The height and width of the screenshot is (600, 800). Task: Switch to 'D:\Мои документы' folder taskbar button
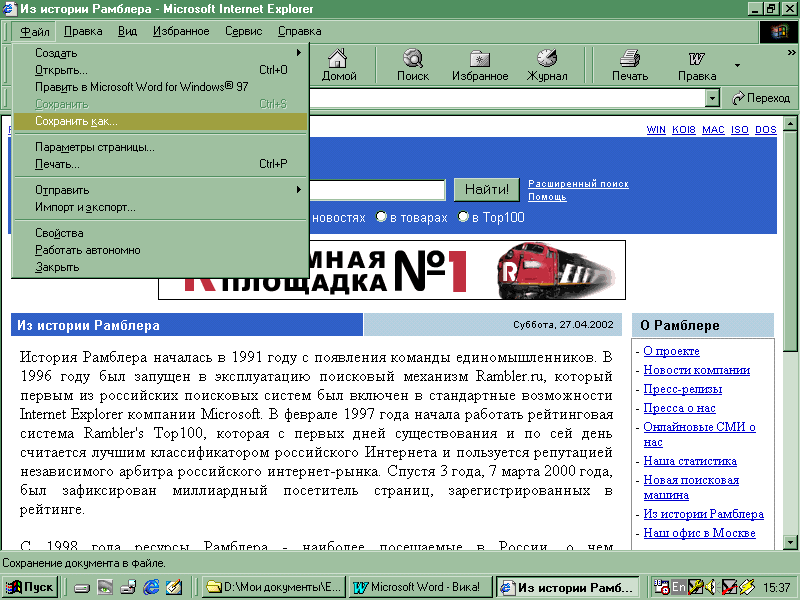(274, 587)
